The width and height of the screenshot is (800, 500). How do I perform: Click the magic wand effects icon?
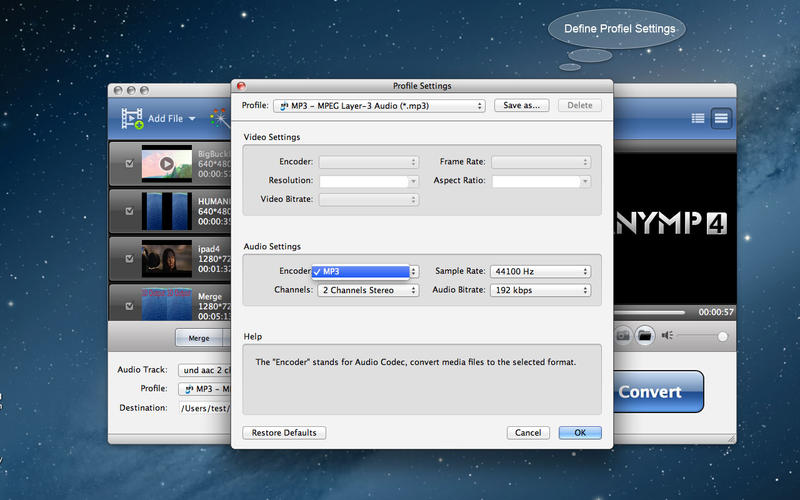[x=217, y=118]
